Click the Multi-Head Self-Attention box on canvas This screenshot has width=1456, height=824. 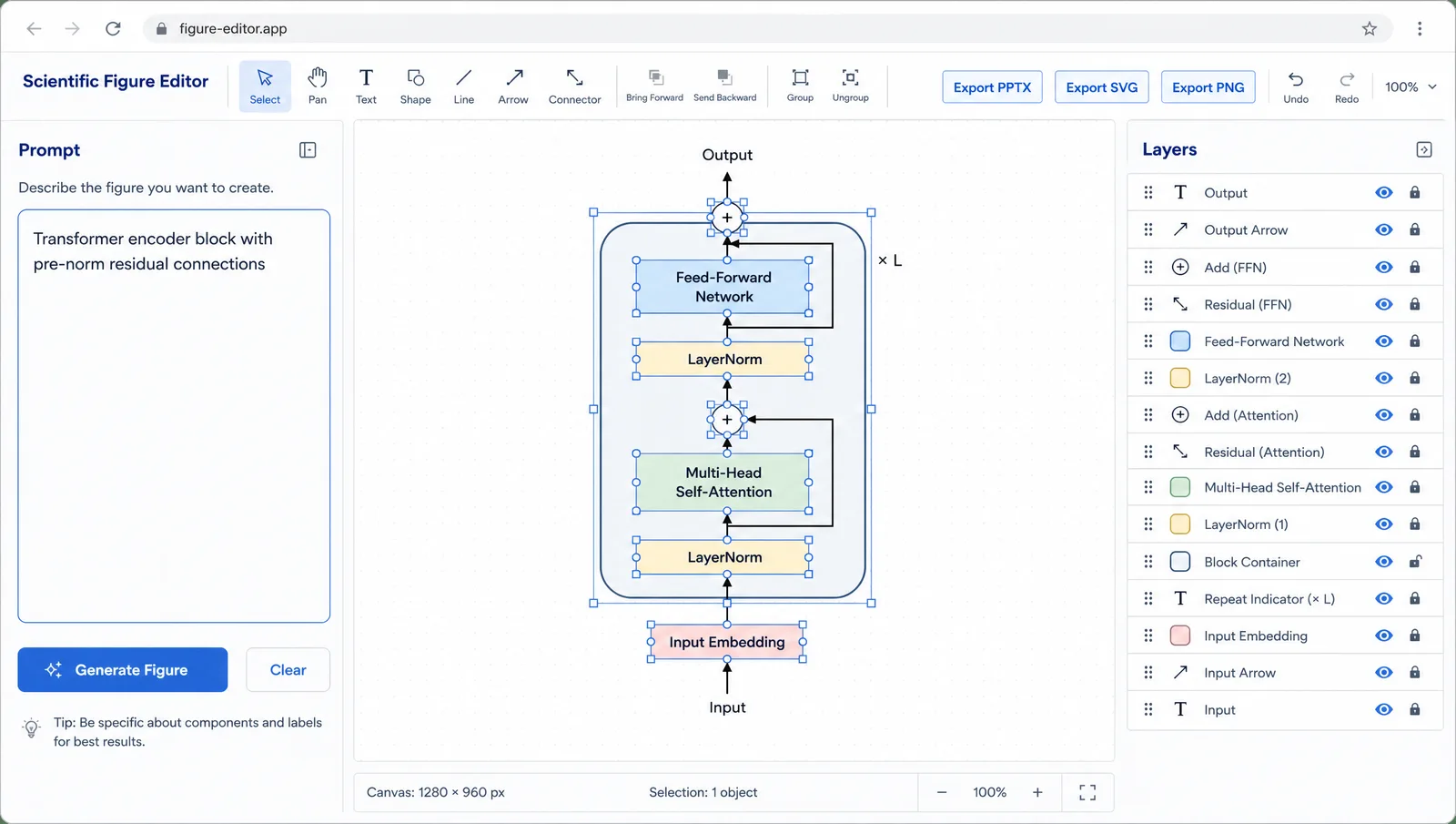(723, 483)
